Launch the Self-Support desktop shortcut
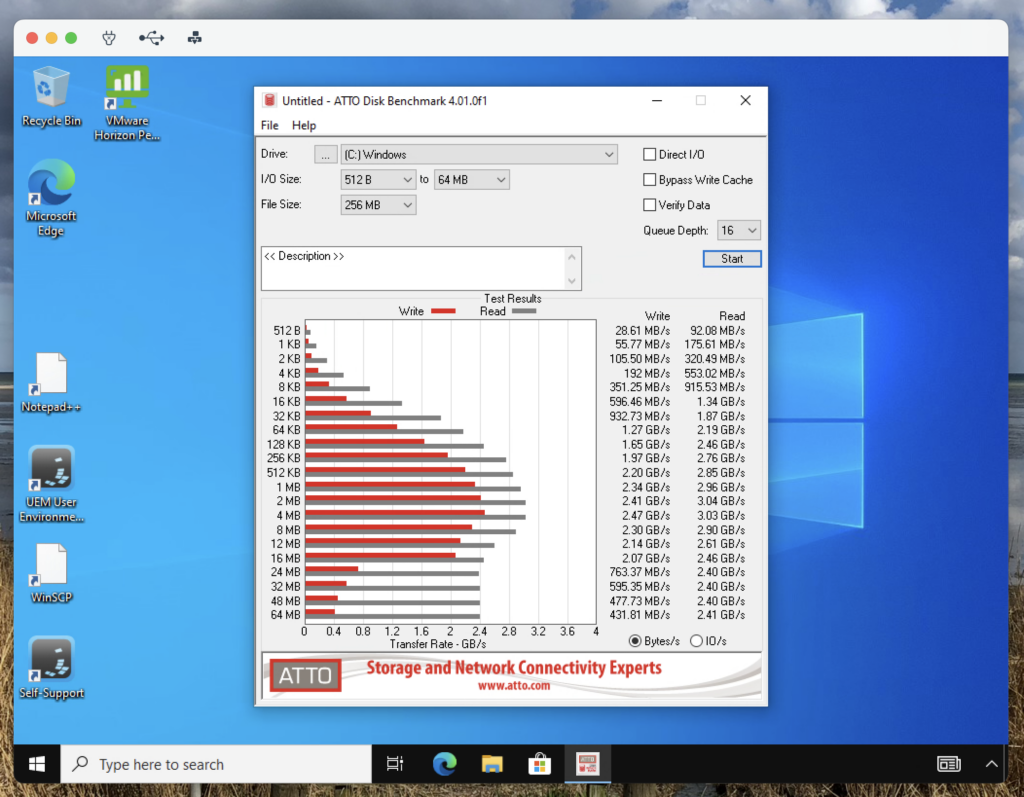The width and height of the screenshot is (1024, 797). 51,668
